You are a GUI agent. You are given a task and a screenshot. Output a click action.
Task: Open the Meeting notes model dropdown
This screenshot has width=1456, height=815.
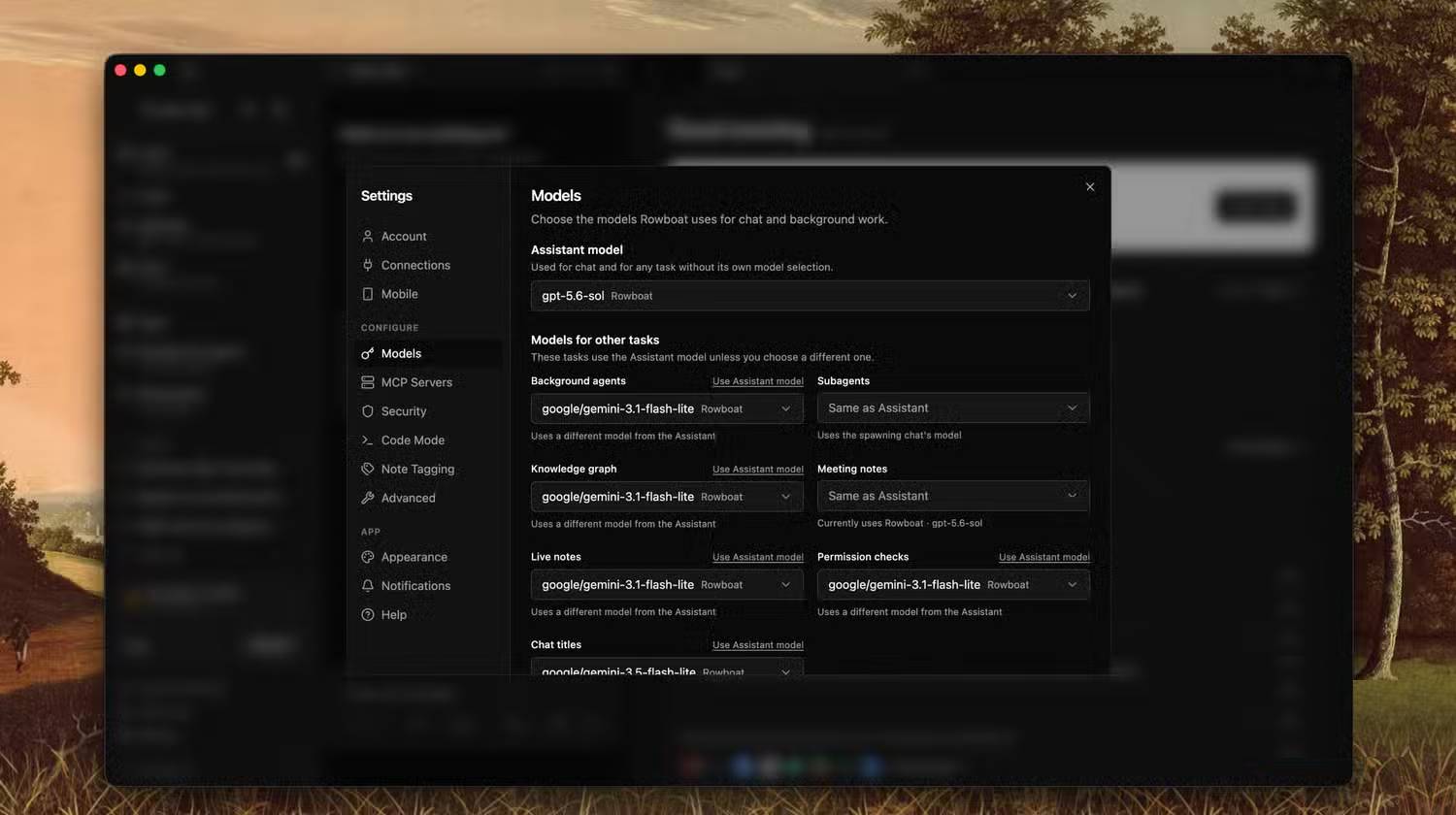(x=953, y=496)
